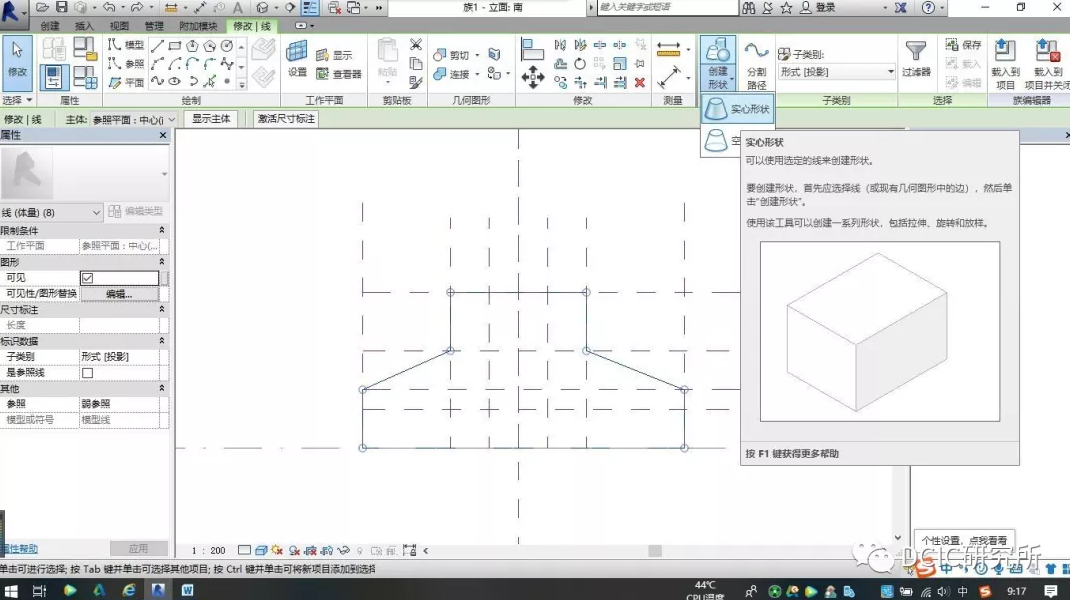Pick the rectangle draw tool
Screen dimensions: 1070x600
pos(175,46)
